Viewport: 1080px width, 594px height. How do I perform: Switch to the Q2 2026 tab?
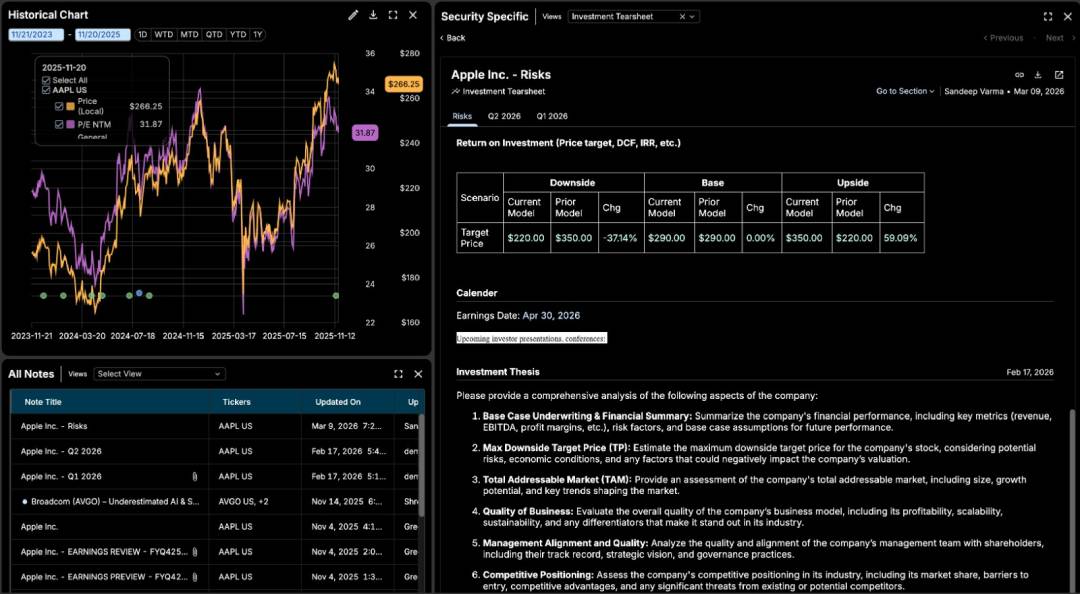click(504, 116)
